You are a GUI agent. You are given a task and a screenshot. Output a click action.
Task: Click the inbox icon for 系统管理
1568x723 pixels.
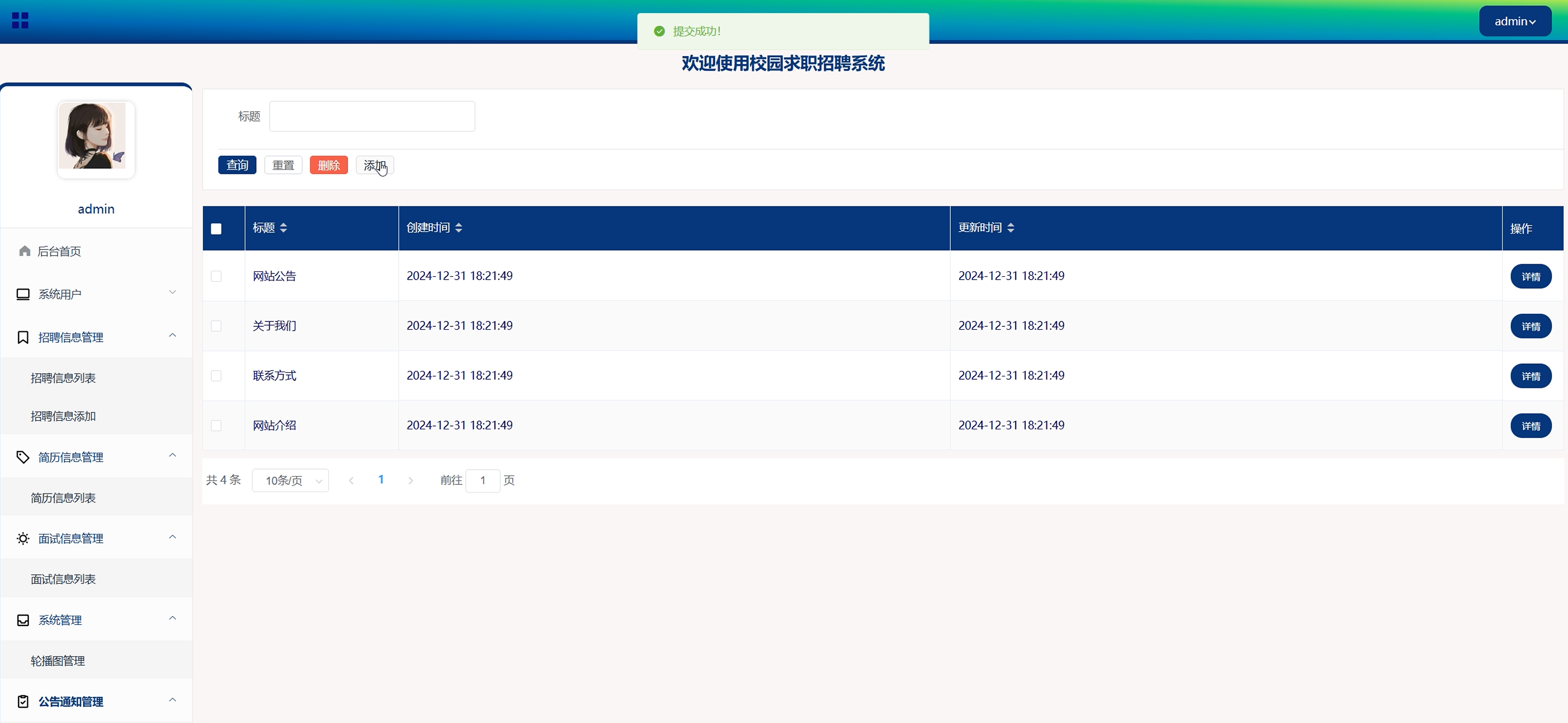point(23,620)
